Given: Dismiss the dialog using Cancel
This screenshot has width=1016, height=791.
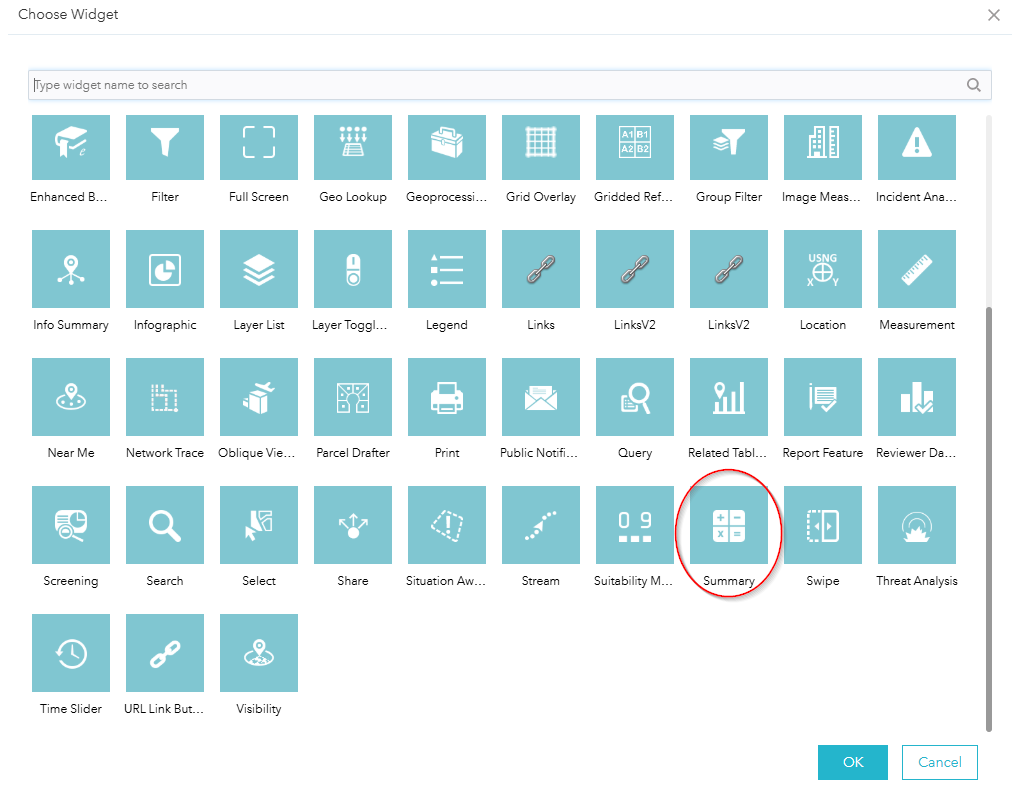Looking at the screenshot, I should click(x=939, y=762).
